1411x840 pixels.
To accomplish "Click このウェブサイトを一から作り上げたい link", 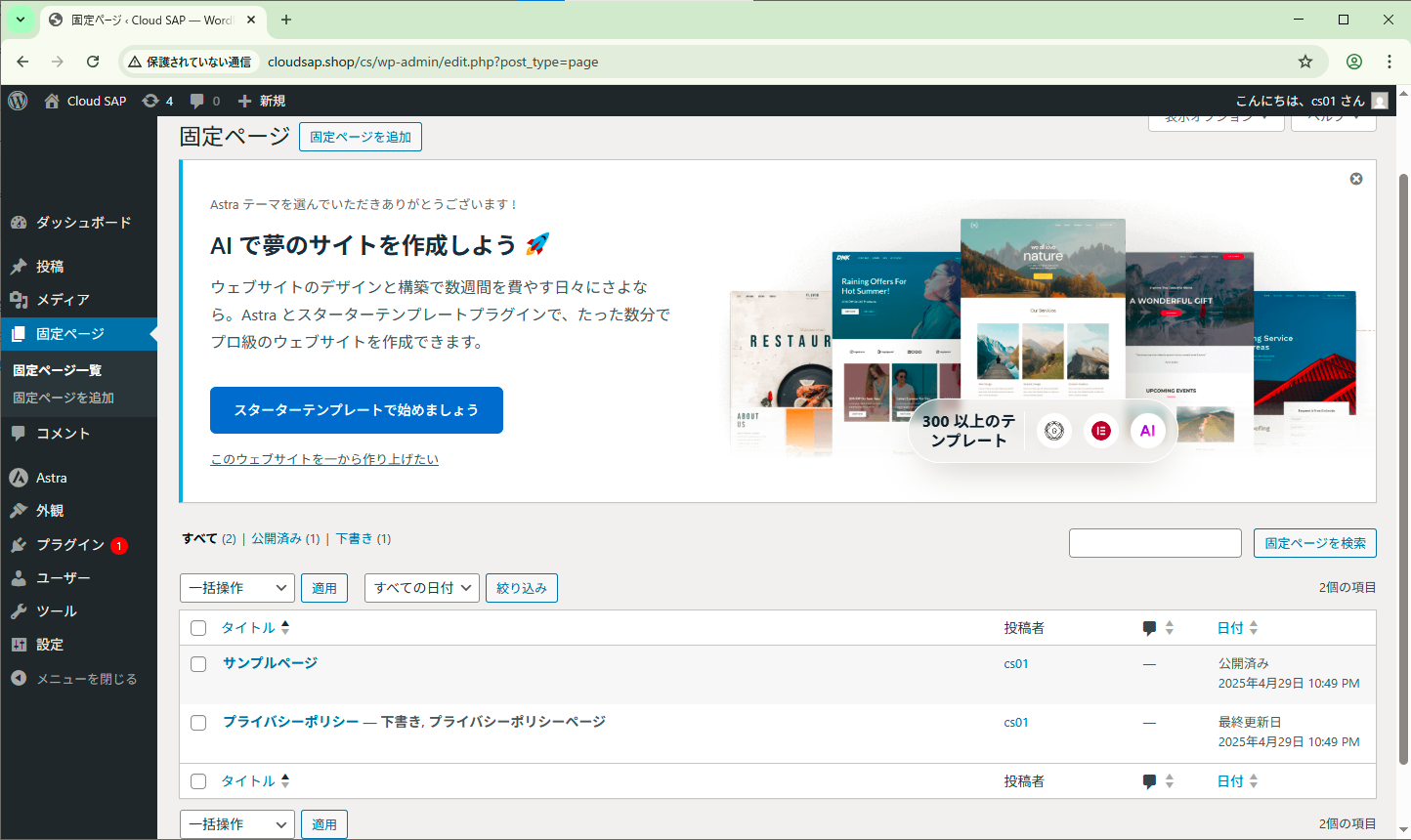I will [x=324, y=459].
